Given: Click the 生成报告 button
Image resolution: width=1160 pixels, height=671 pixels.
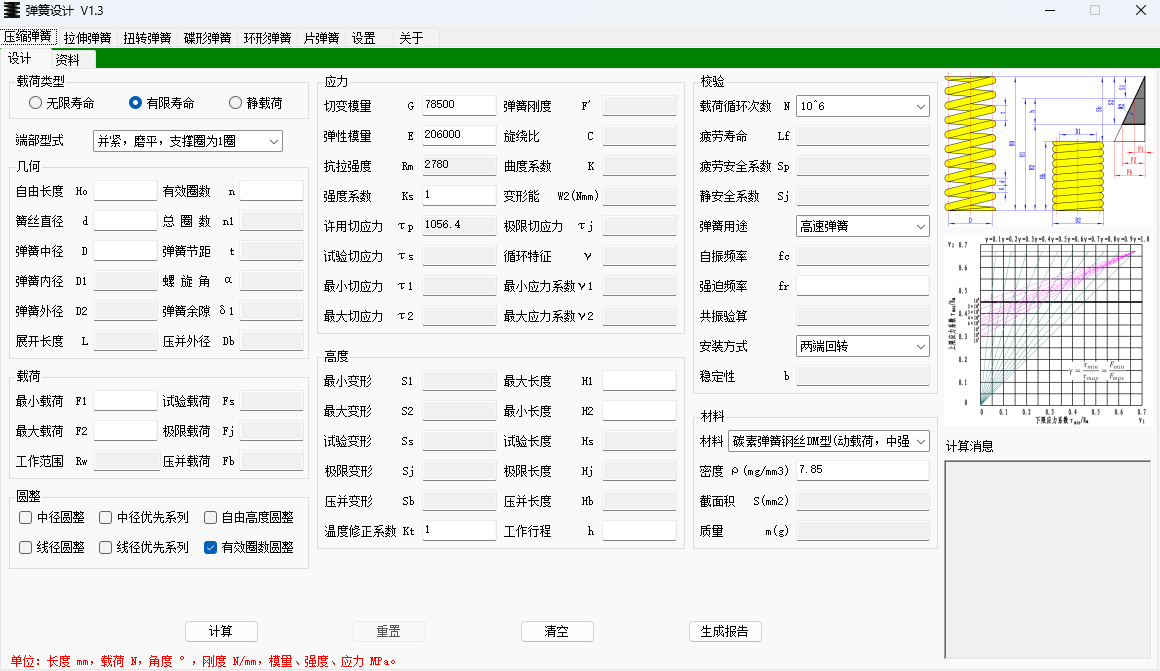Looking at the screenshot, I should (725, 631).
